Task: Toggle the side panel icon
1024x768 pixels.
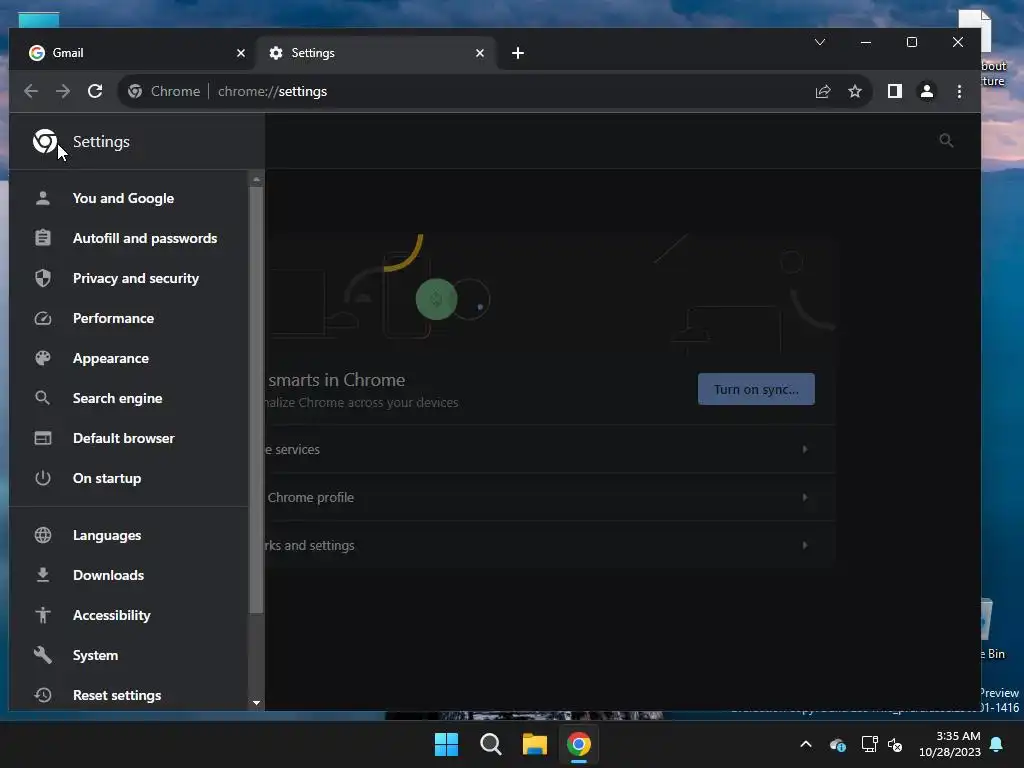Action: pyautogui.click(x=895, y=91)
